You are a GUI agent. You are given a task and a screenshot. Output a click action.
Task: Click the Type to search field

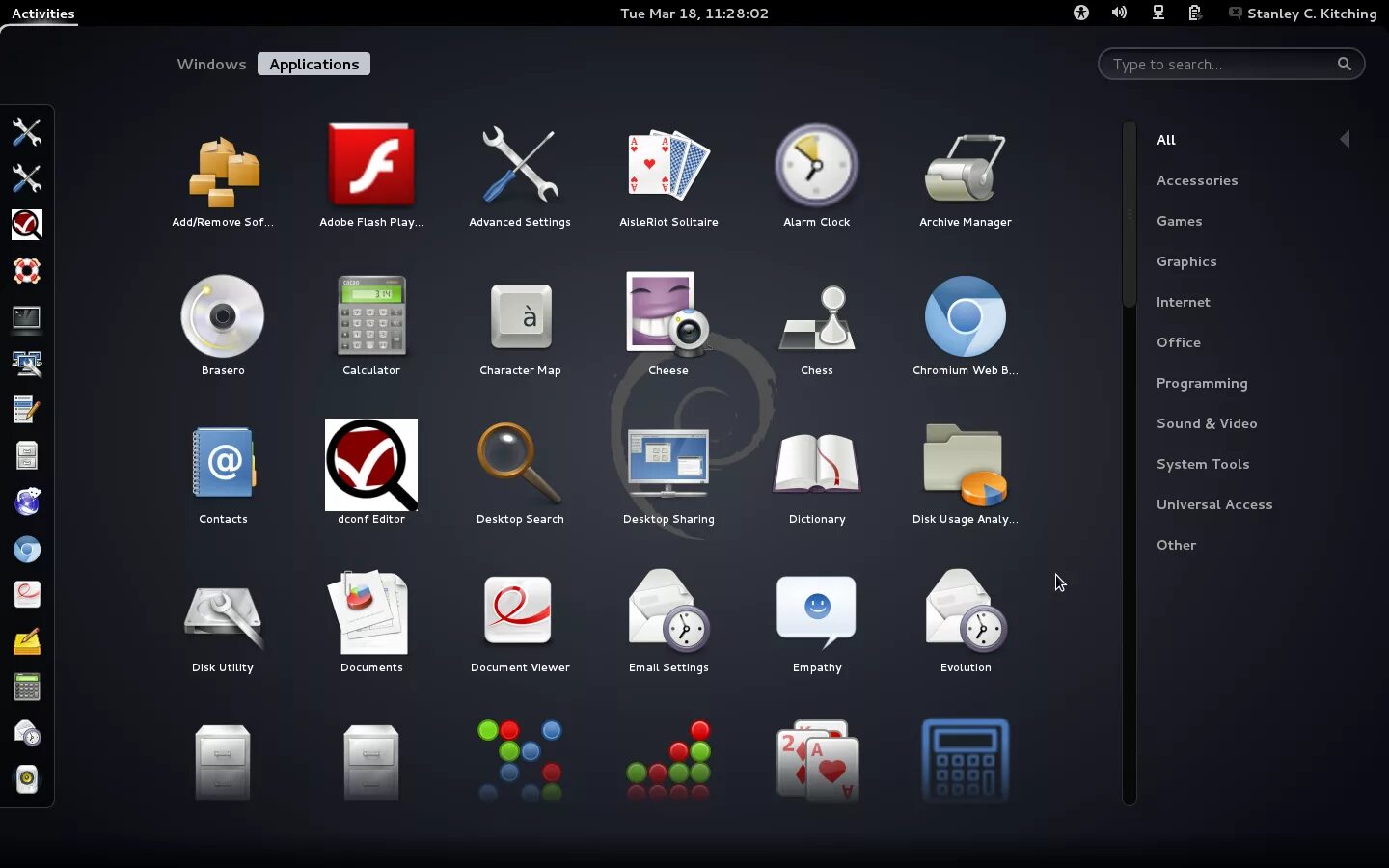point(1231,64)
